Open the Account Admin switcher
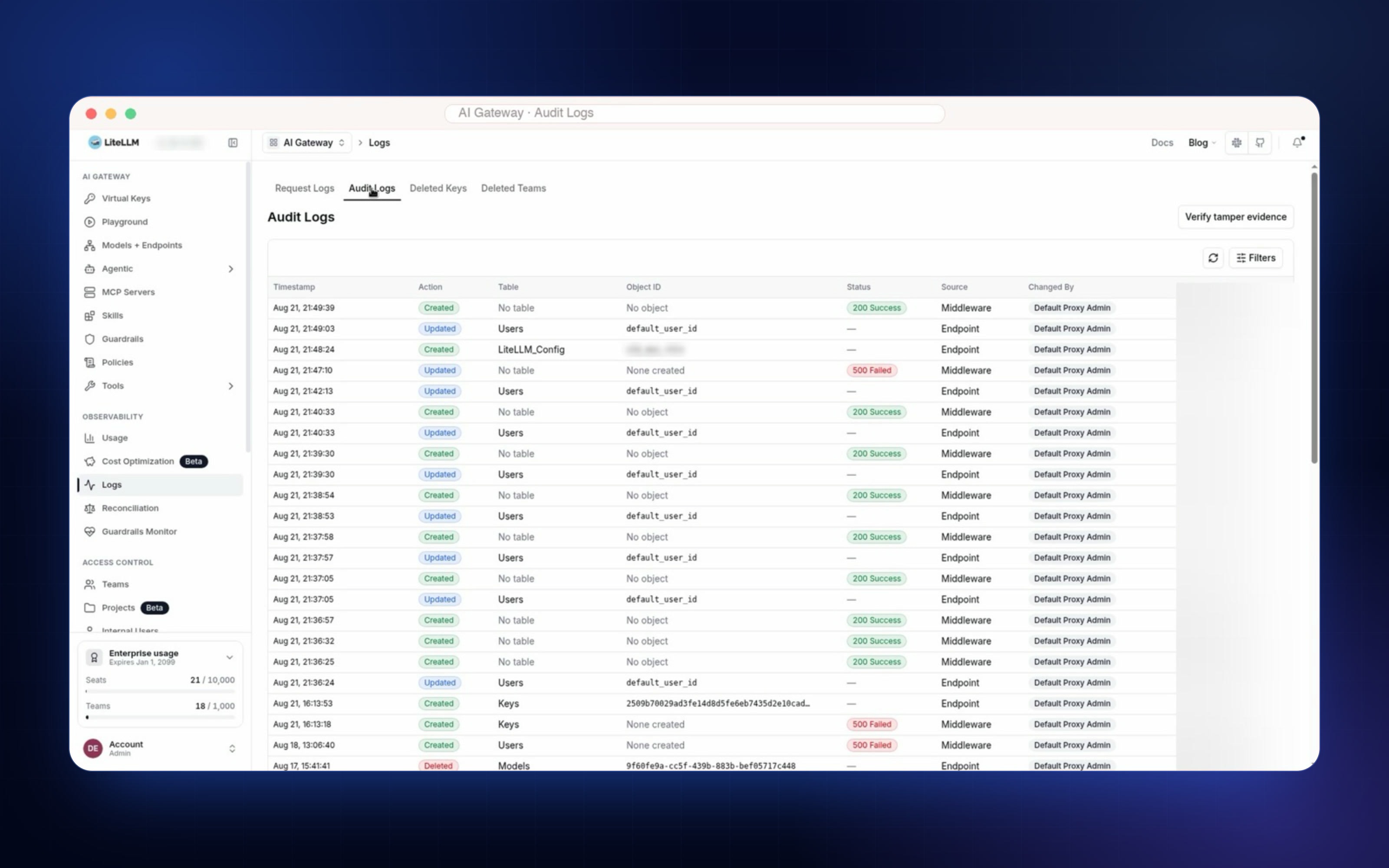1389x868 pixels. [x=160, y=748]
